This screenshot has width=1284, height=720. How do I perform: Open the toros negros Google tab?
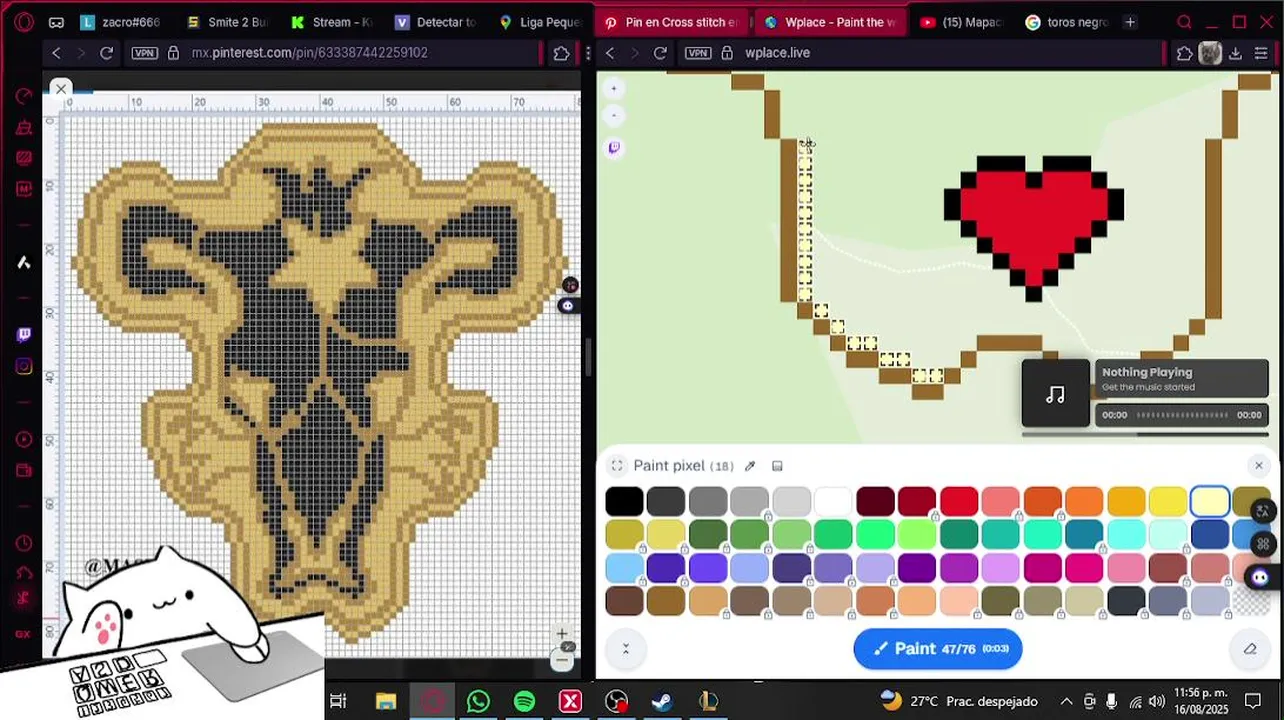click(x=1066, y=22)
